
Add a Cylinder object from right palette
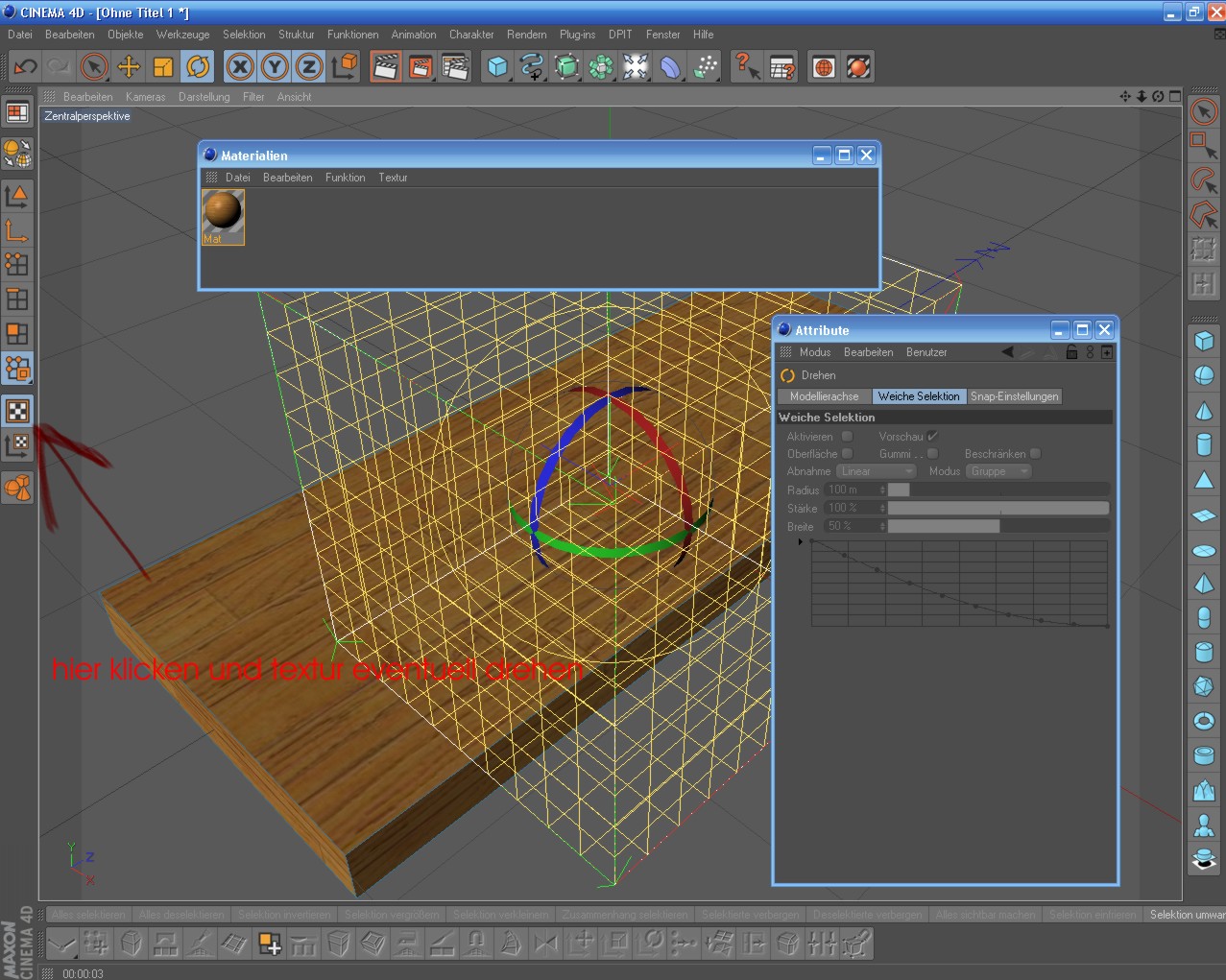[x=1204, y=444]
